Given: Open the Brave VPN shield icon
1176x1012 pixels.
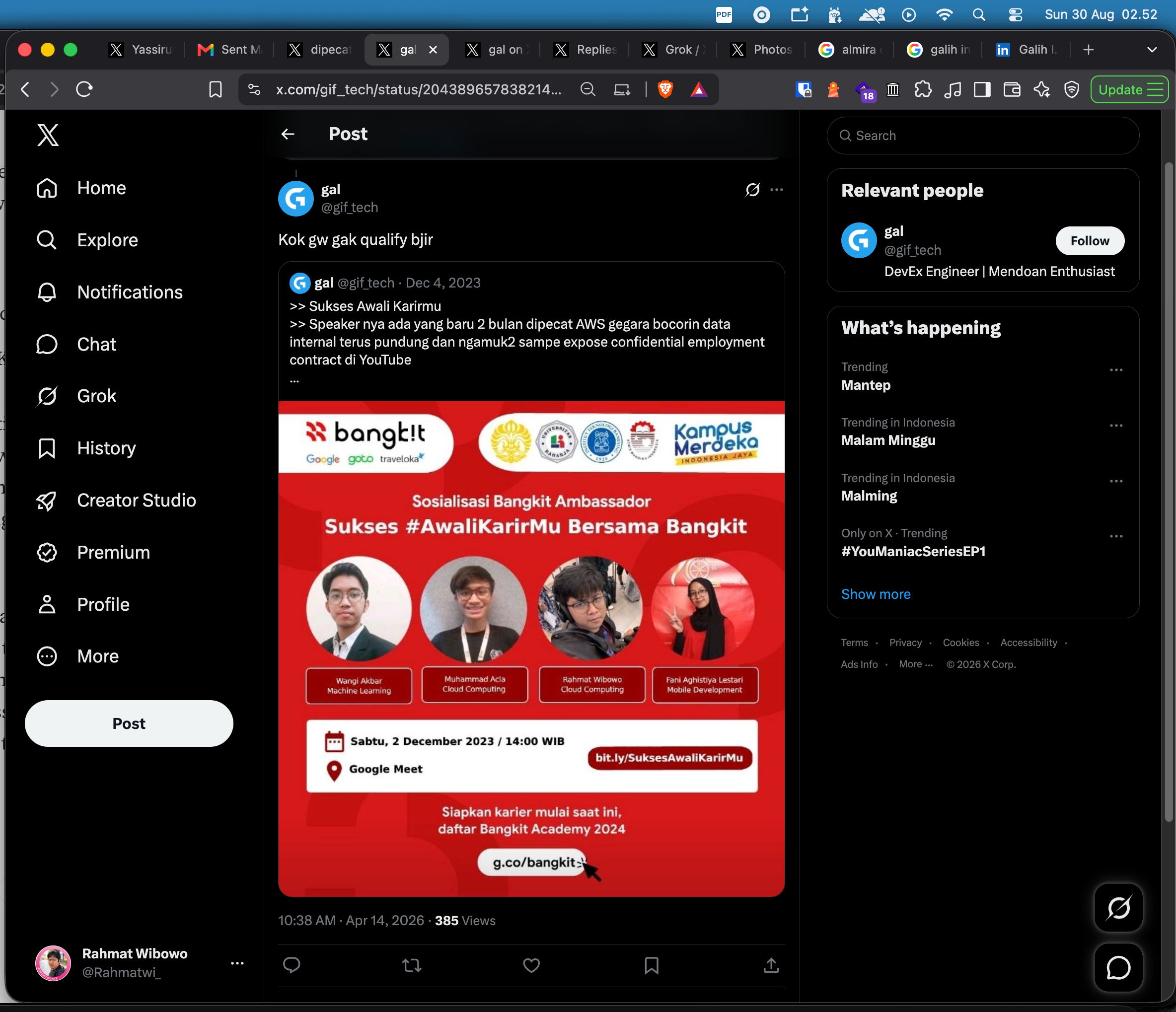Looking at the screenshot, I should coord(1072,90).
